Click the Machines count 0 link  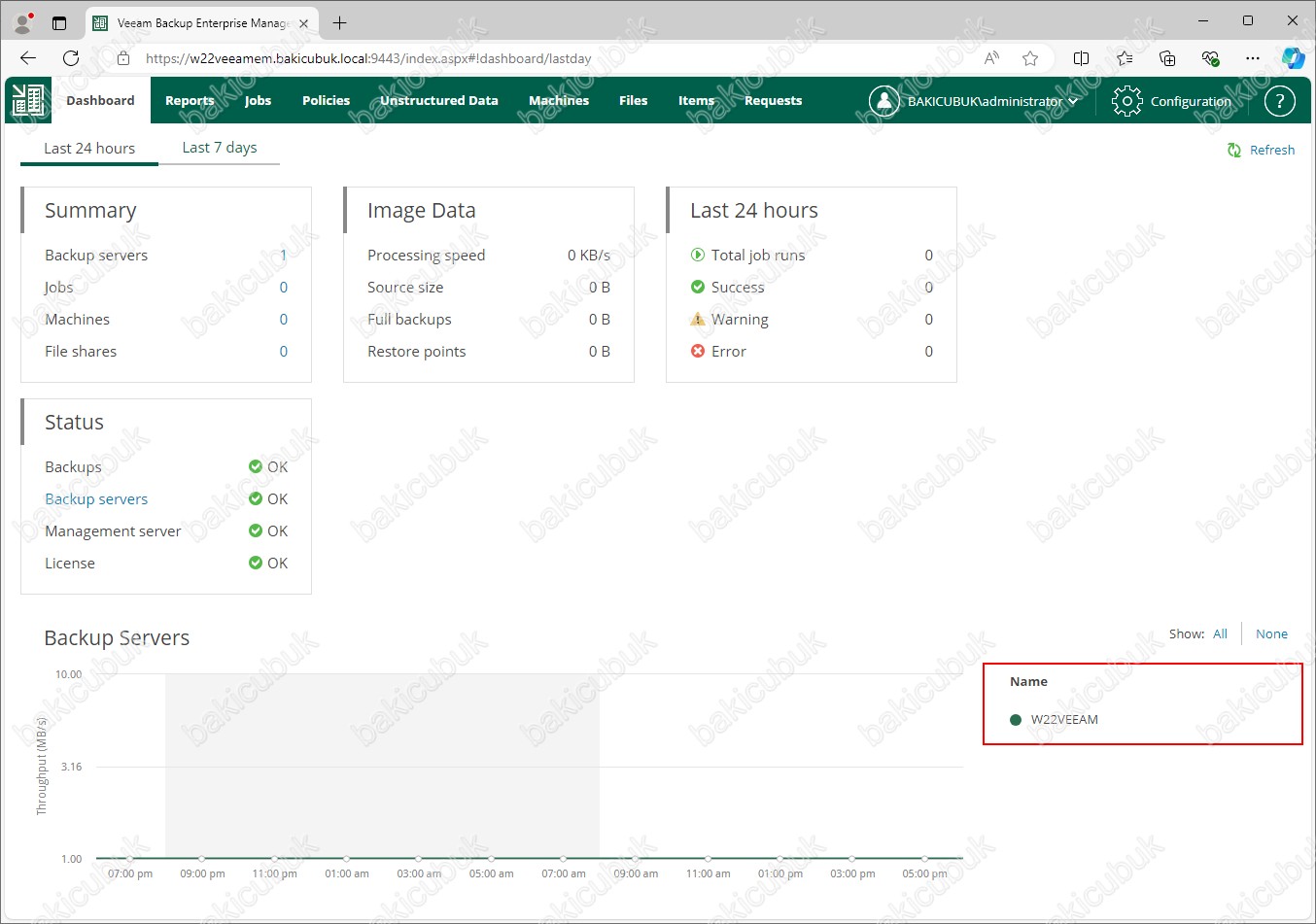click(283, 319)
